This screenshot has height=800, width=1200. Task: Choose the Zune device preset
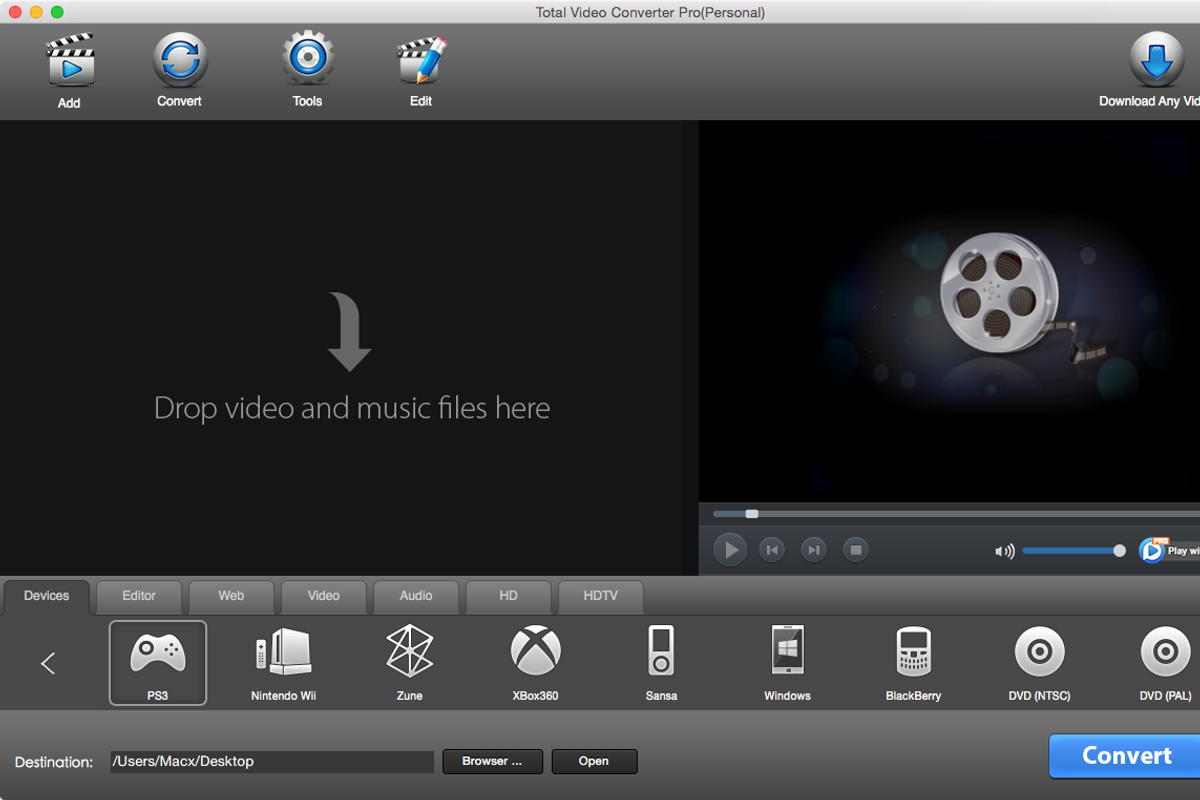point(410,663)
